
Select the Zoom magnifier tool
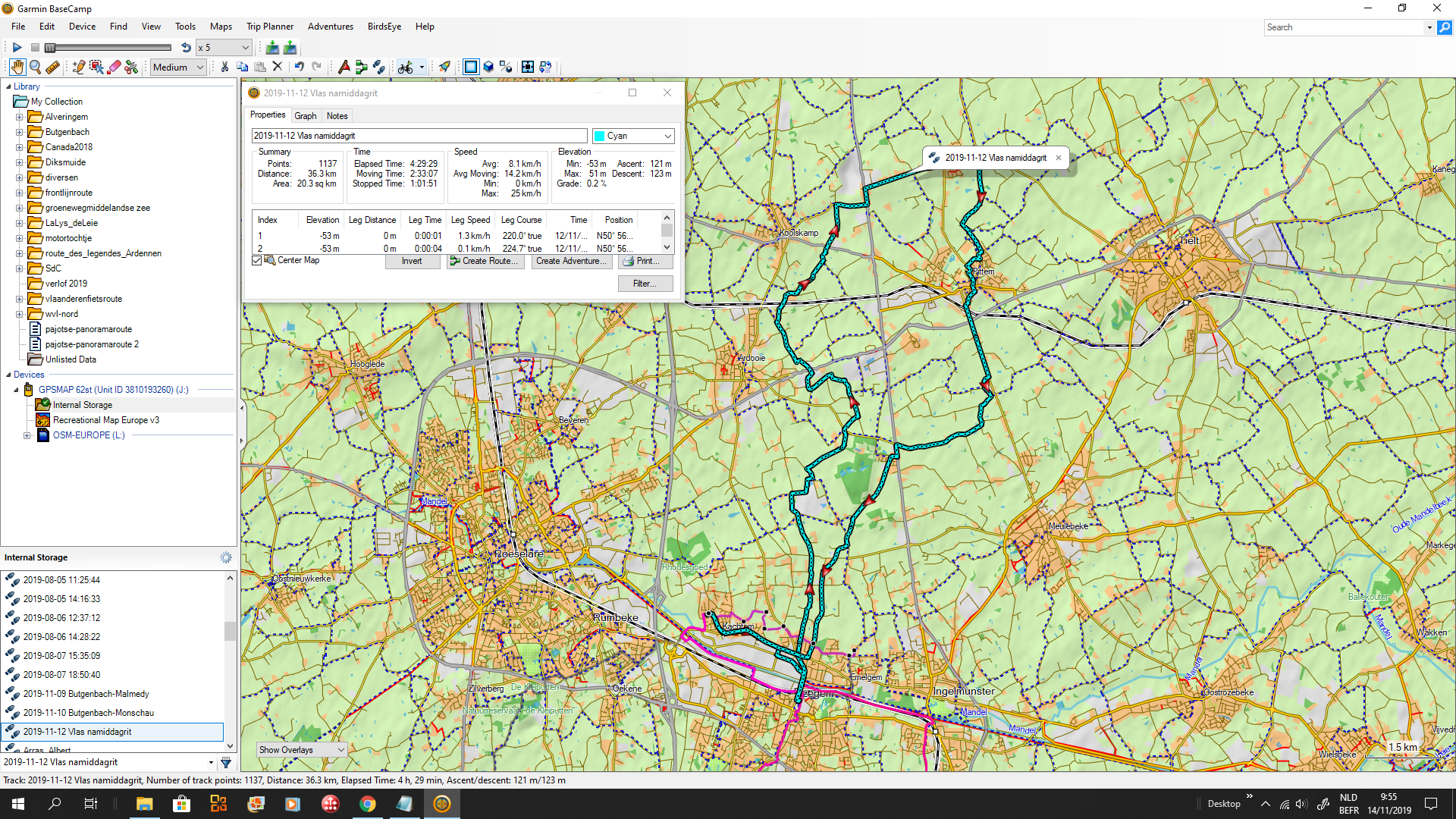coord(35,67)
